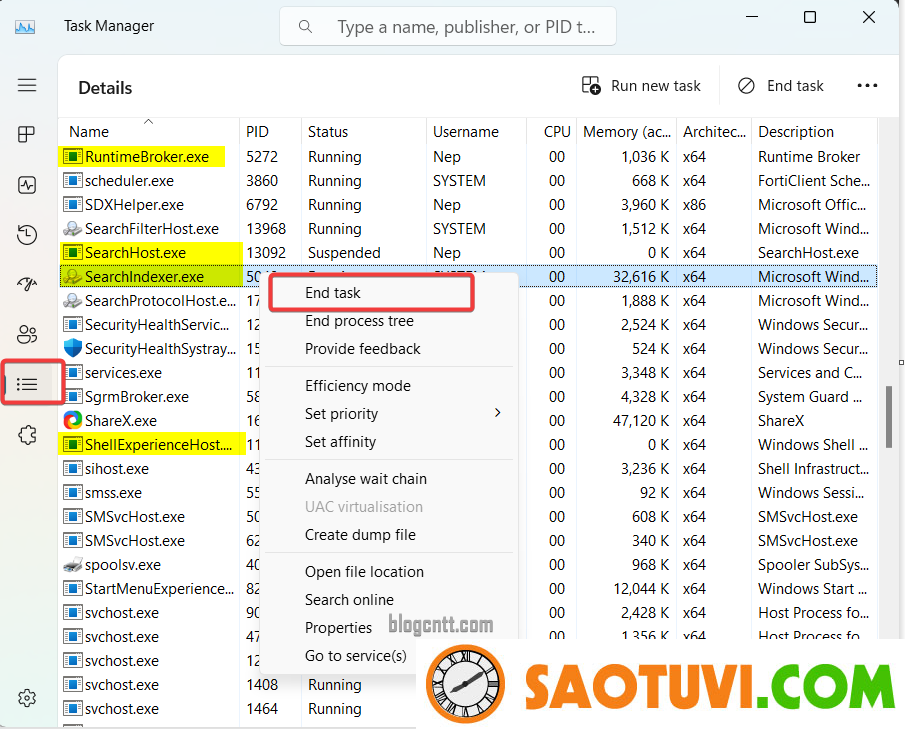Click PID 1464 cell
Screen dimensions: 905x729
262,709
